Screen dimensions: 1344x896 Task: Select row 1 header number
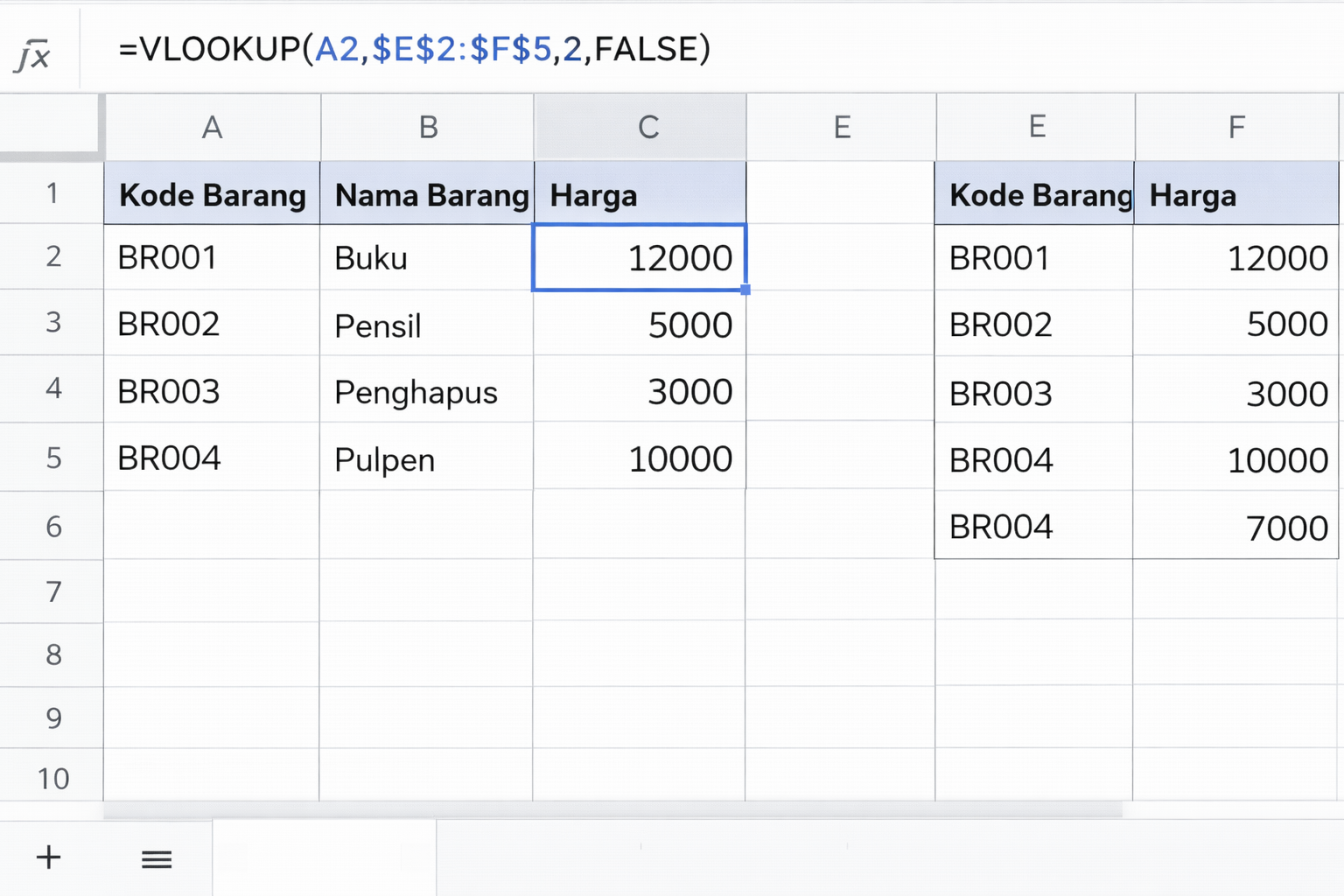(x=52, y=193)
